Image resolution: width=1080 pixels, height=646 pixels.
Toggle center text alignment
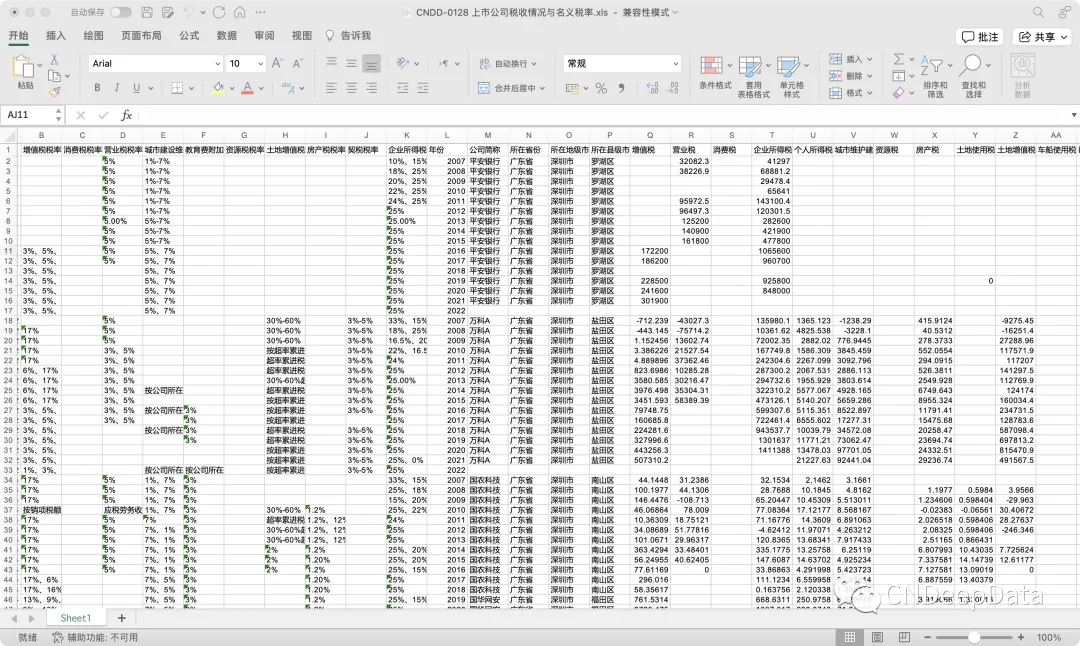351,87
